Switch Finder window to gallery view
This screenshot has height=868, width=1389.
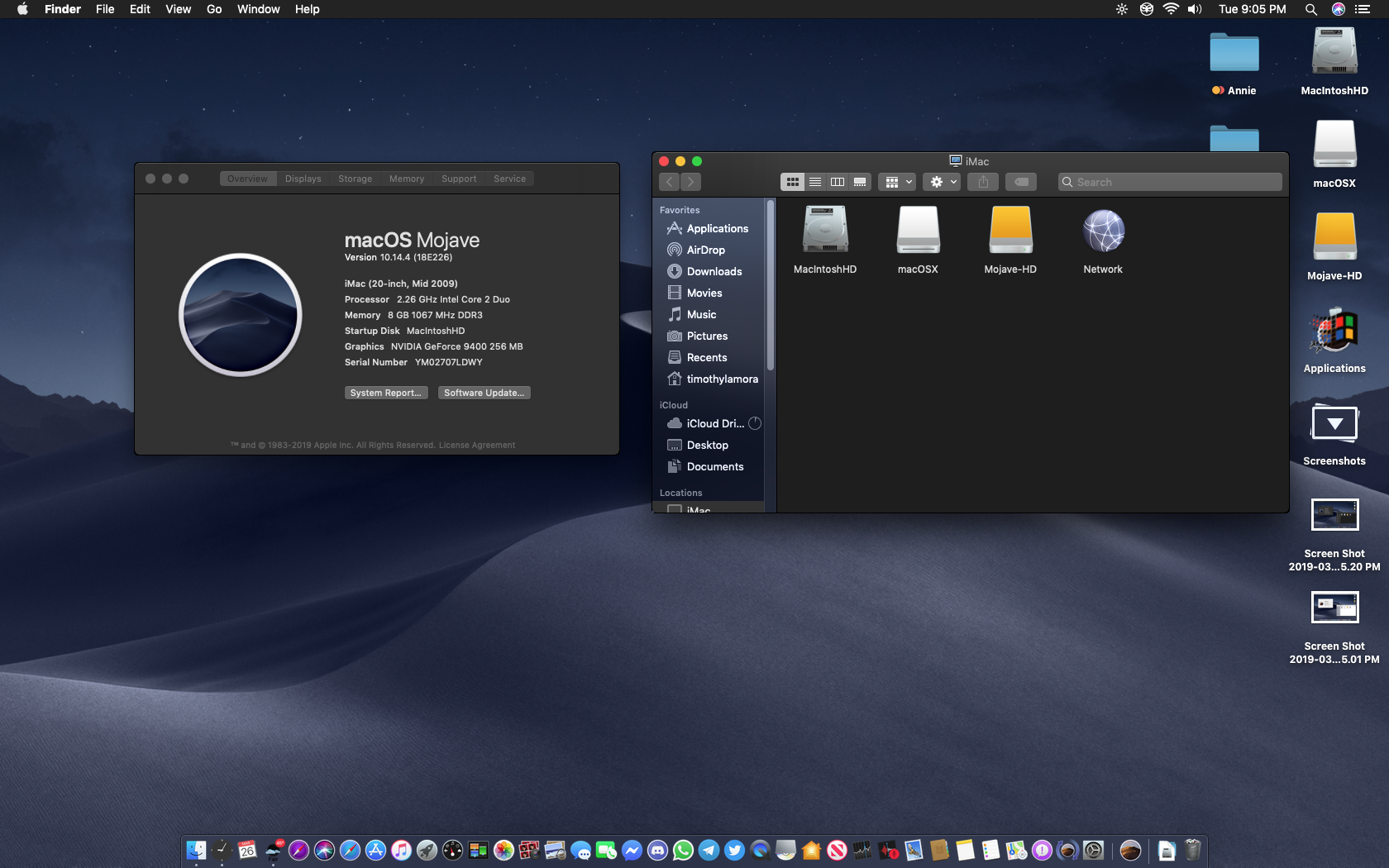click(860, 182)
